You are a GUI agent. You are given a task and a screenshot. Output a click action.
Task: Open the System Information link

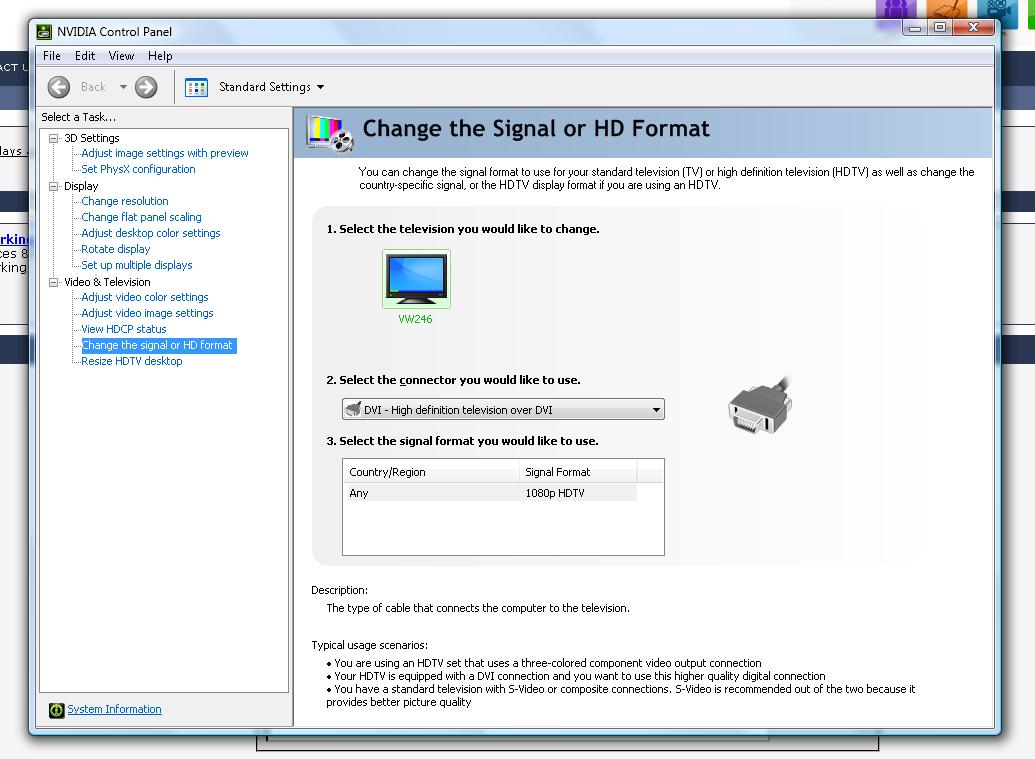tap(114, 710)
